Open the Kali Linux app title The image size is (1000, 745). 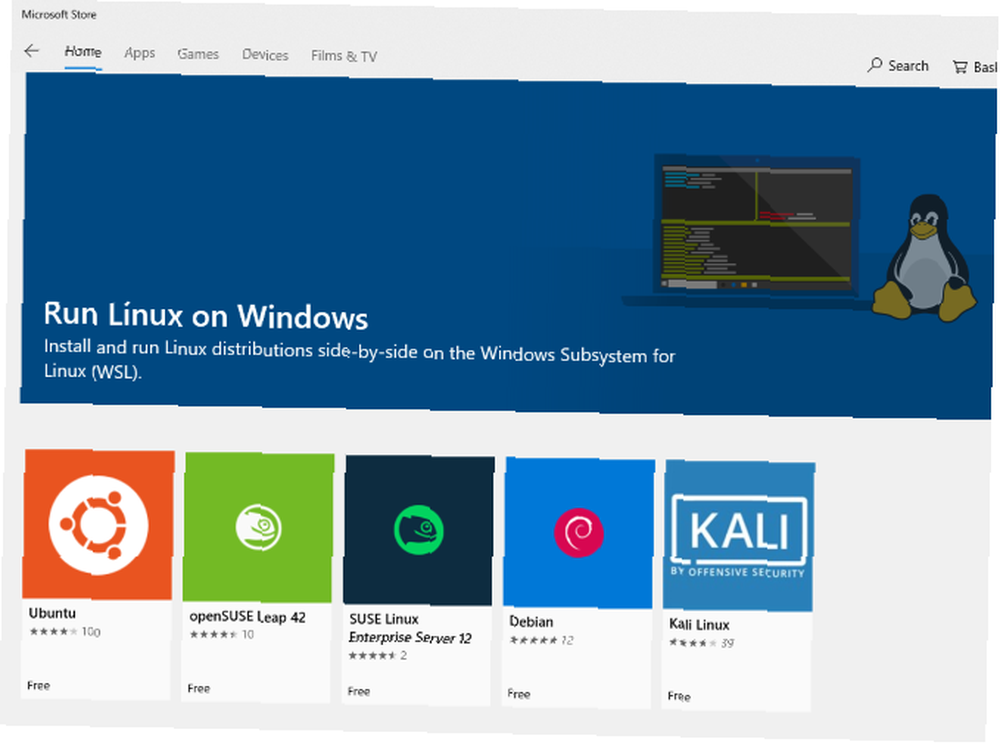click(x=699, y=624)
